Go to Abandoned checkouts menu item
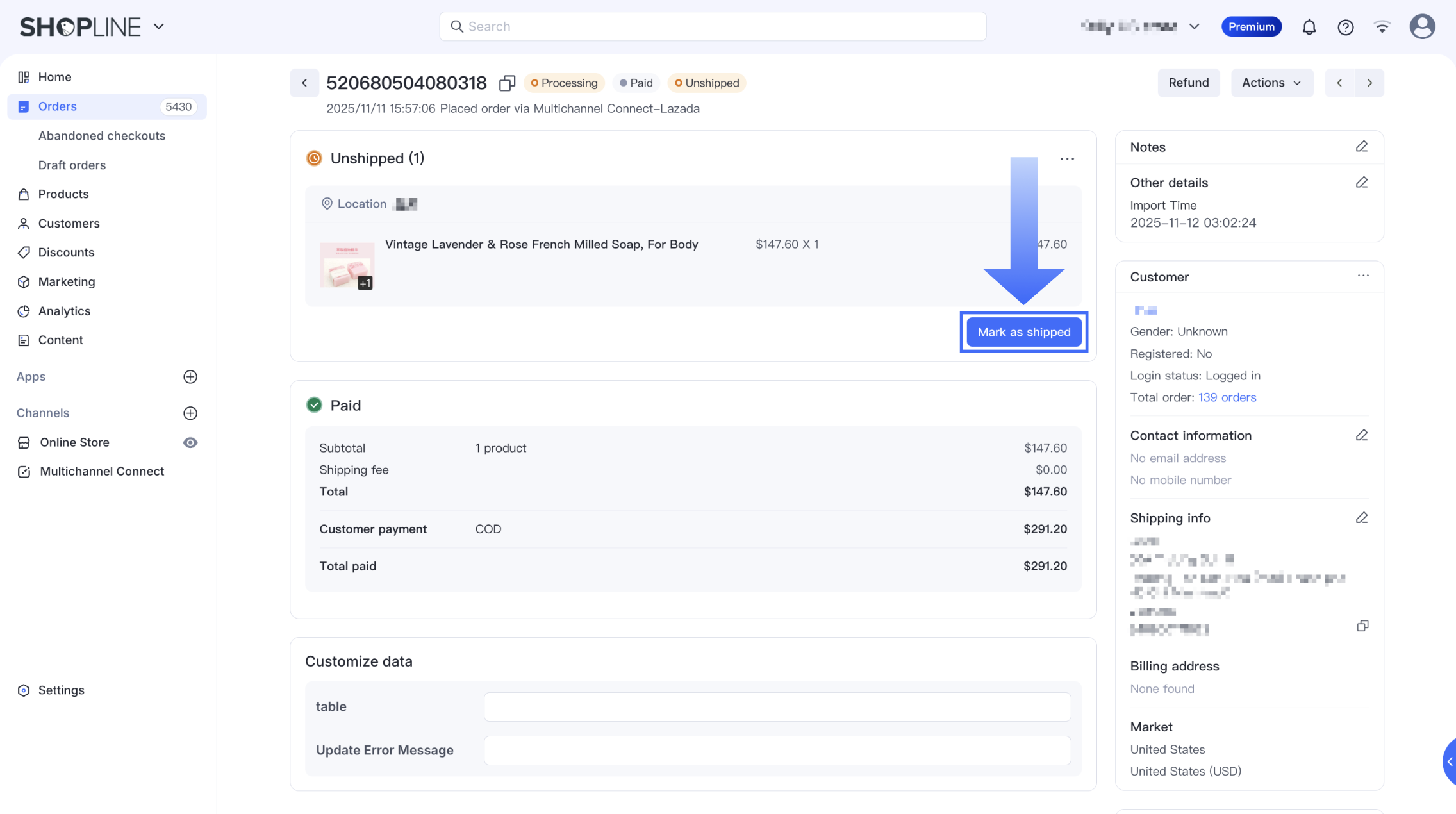Image resolution: width=1456 pixels, height=814 pixels. click(102, 136)
